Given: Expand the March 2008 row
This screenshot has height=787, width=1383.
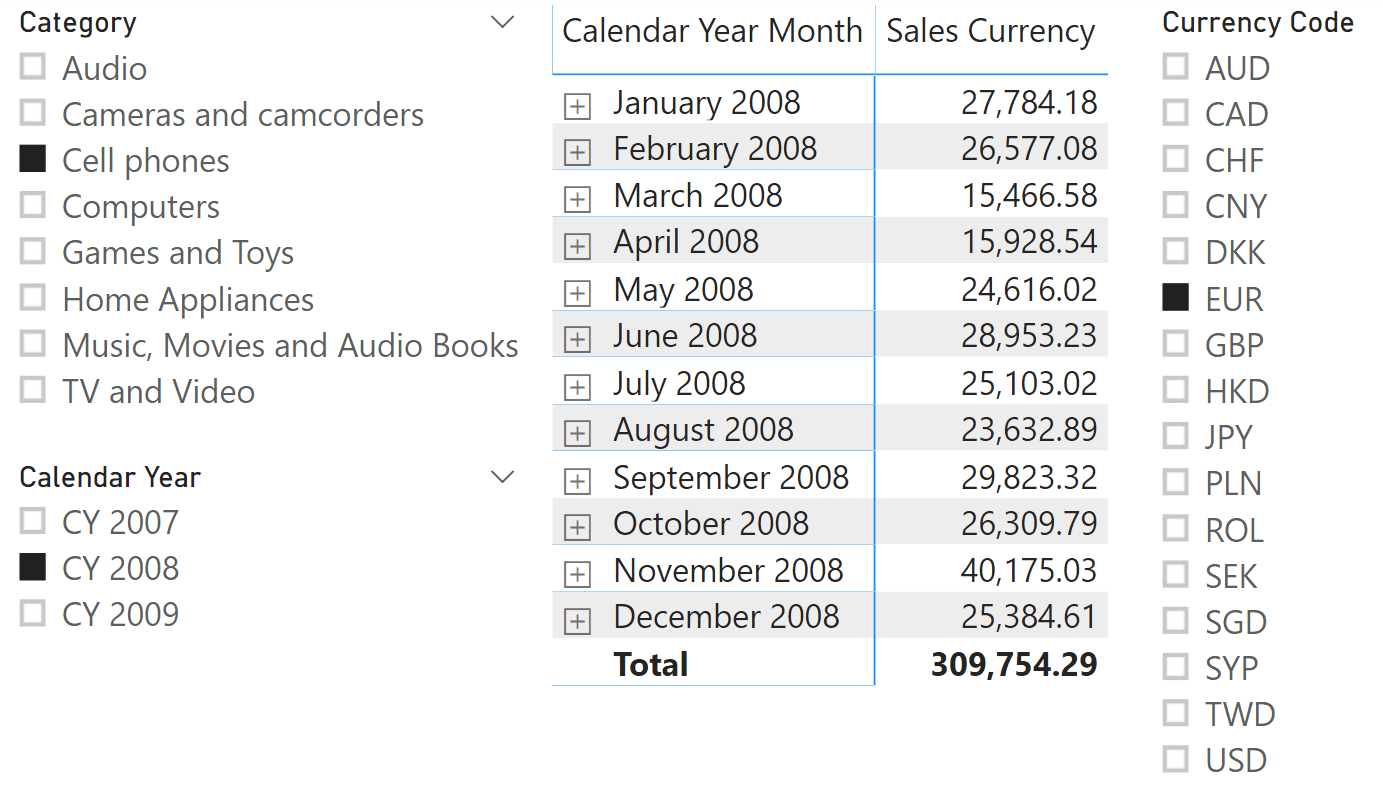Looking at the screenshot, I should click(577, 199).
